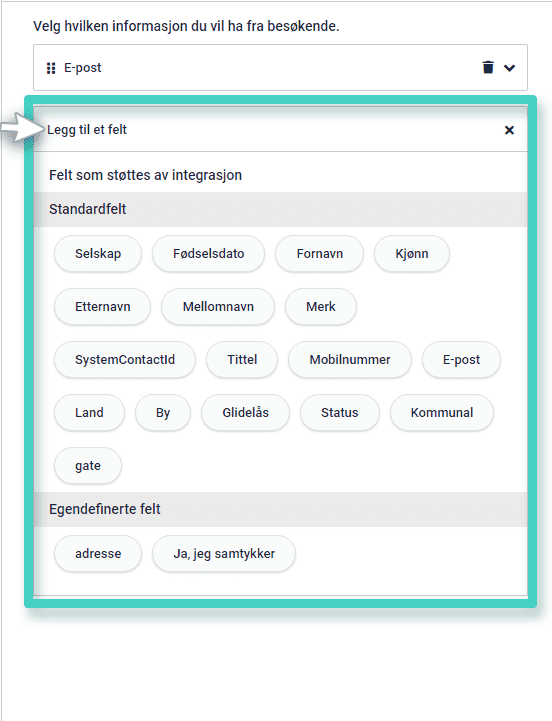This screenshot has width=552, height=721.
Task: Add the Kommunal field
Action: point(442,412)
